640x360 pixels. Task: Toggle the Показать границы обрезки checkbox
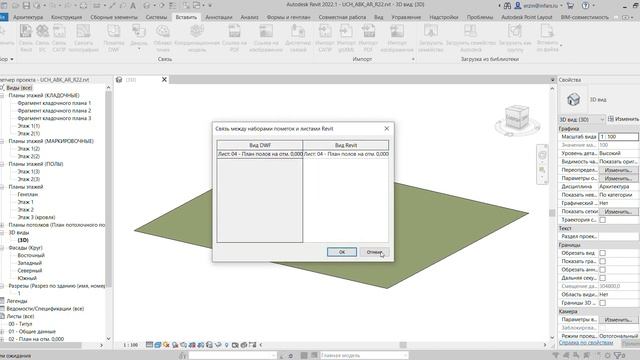click(x=602, y=261)
